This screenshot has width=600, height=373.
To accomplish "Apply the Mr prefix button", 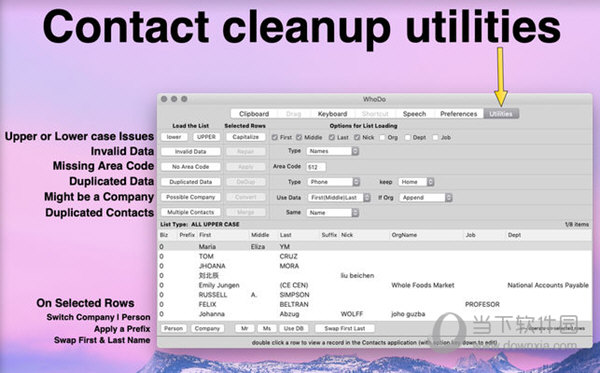I will tap(245, 328).
